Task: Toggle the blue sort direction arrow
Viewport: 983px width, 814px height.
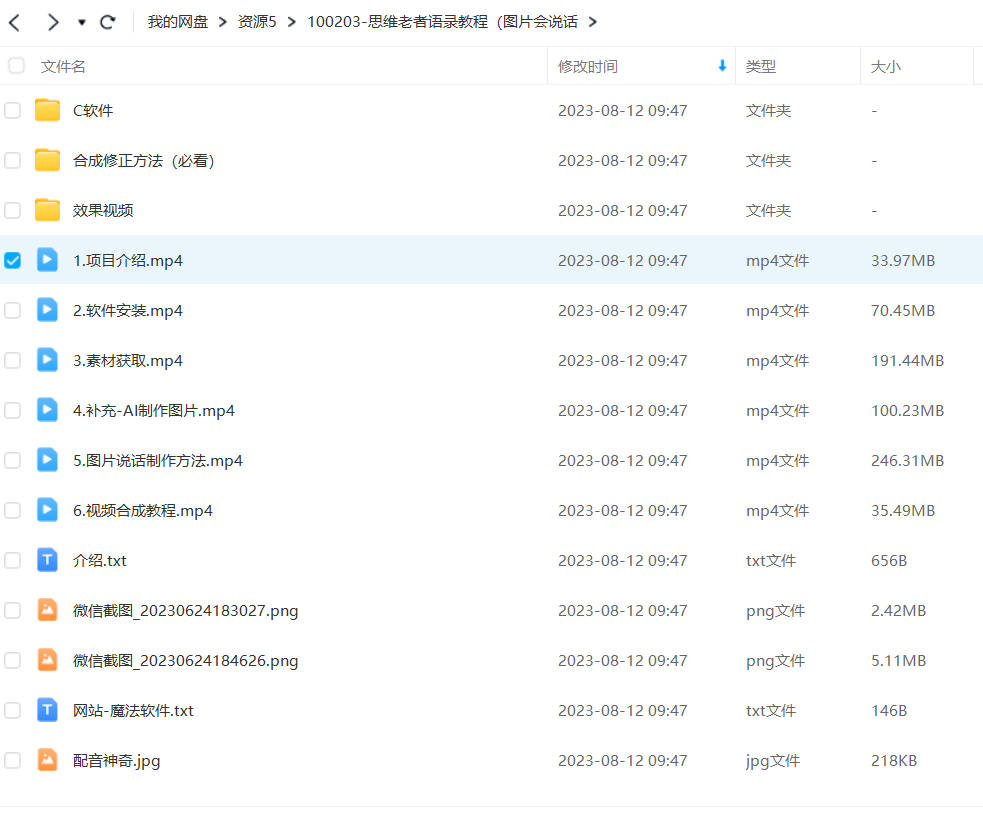Action: click(722, 66)
